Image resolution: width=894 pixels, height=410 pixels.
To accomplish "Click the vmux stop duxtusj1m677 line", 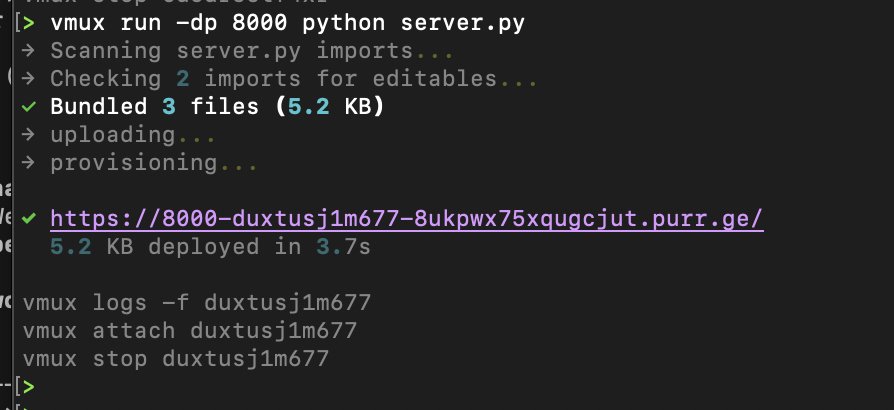I will 176,358.
